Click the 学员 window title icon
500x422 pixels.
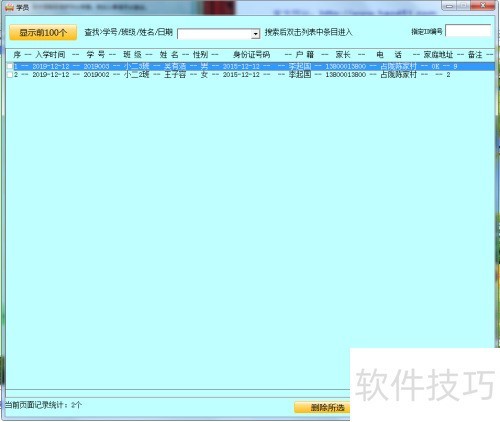[9, 7]
